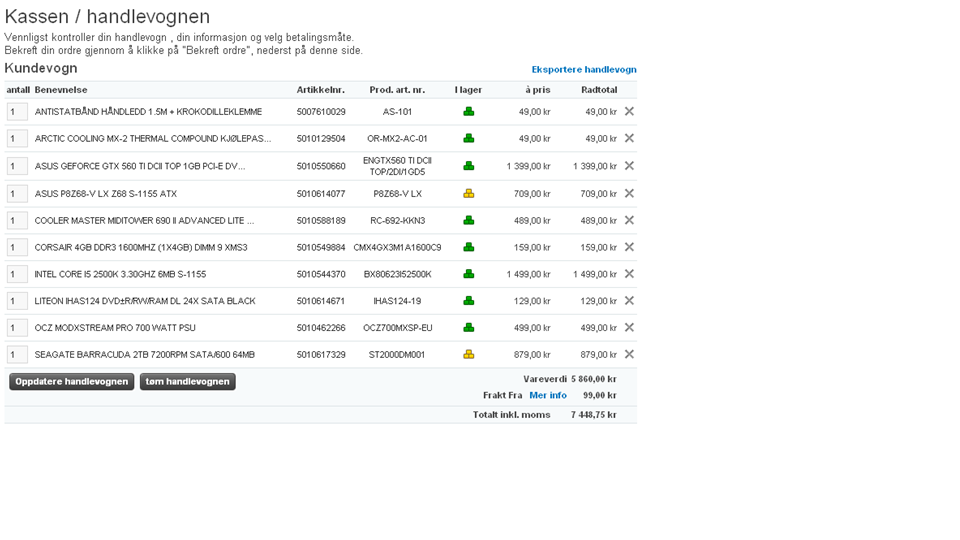The width and height of the screenshot is (960, 540).
Task: Click product code ST2000DM001
Action: pyautogui.click(x=397, y=354)
